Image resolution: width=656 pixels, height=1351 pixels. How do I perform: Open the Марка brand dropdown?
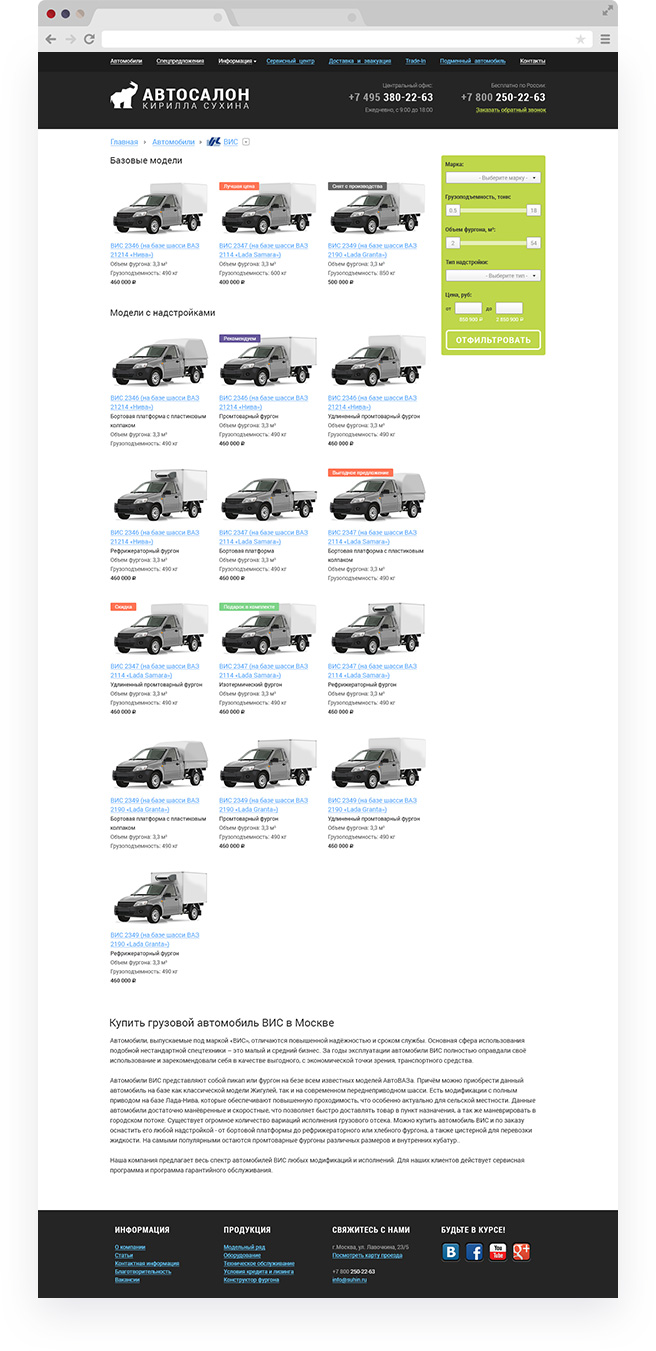[x=493, y=177]
